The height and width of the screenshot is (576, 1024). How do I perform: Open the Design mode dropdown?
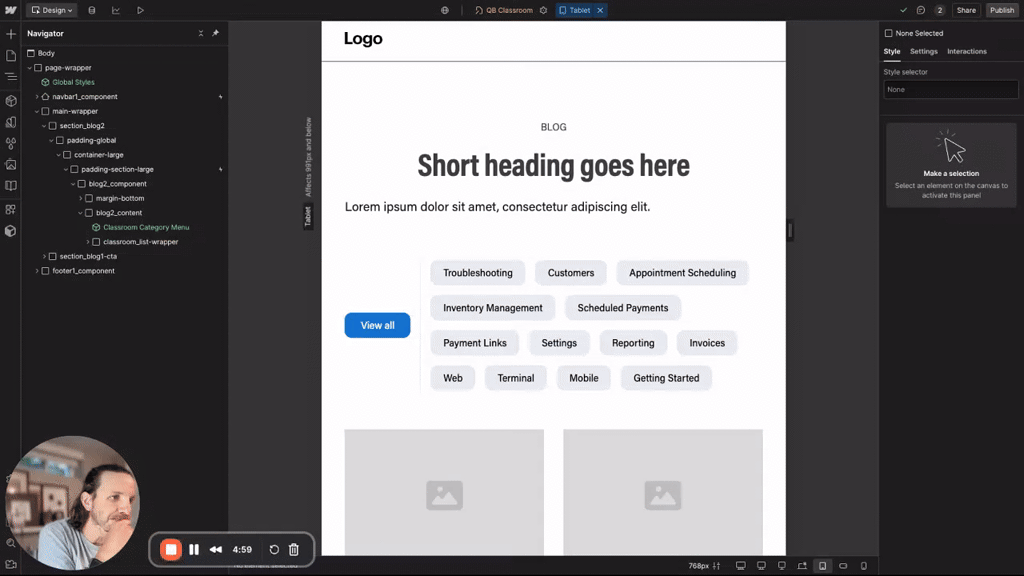52,10
